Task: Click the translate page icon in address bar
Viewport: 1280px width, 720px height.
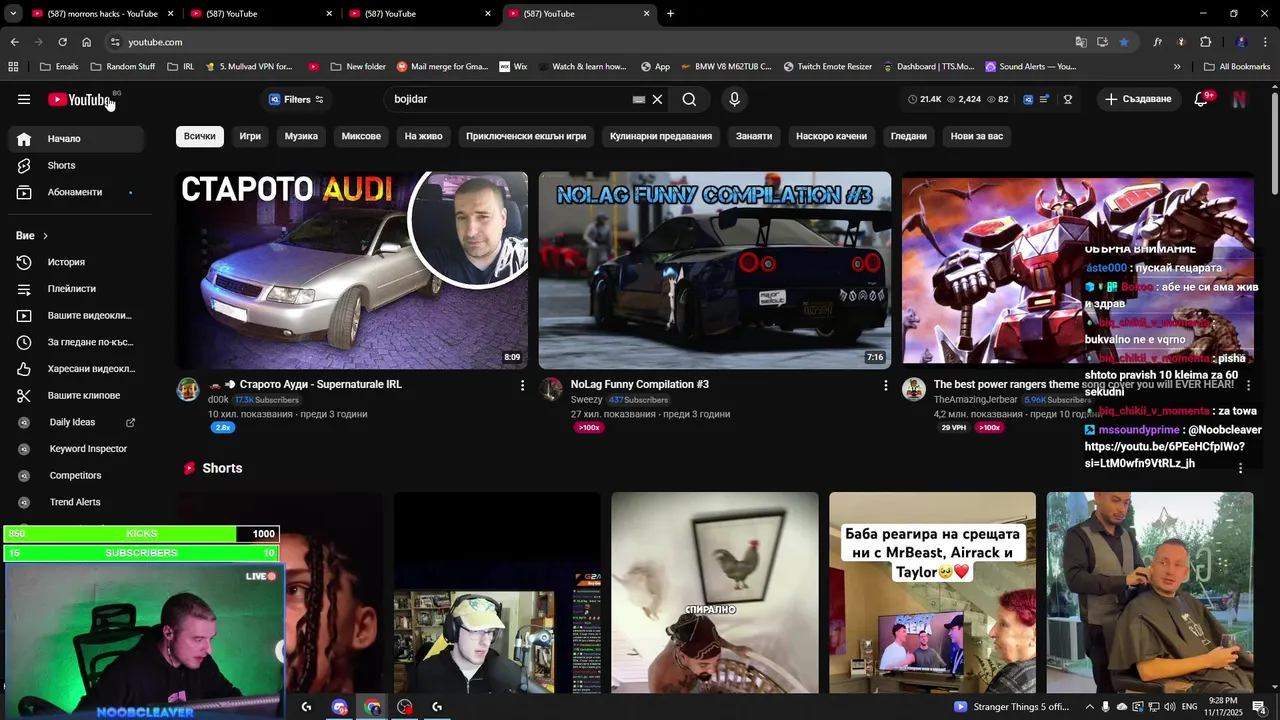Action: pyautogui.click(x=1081, y=42)
